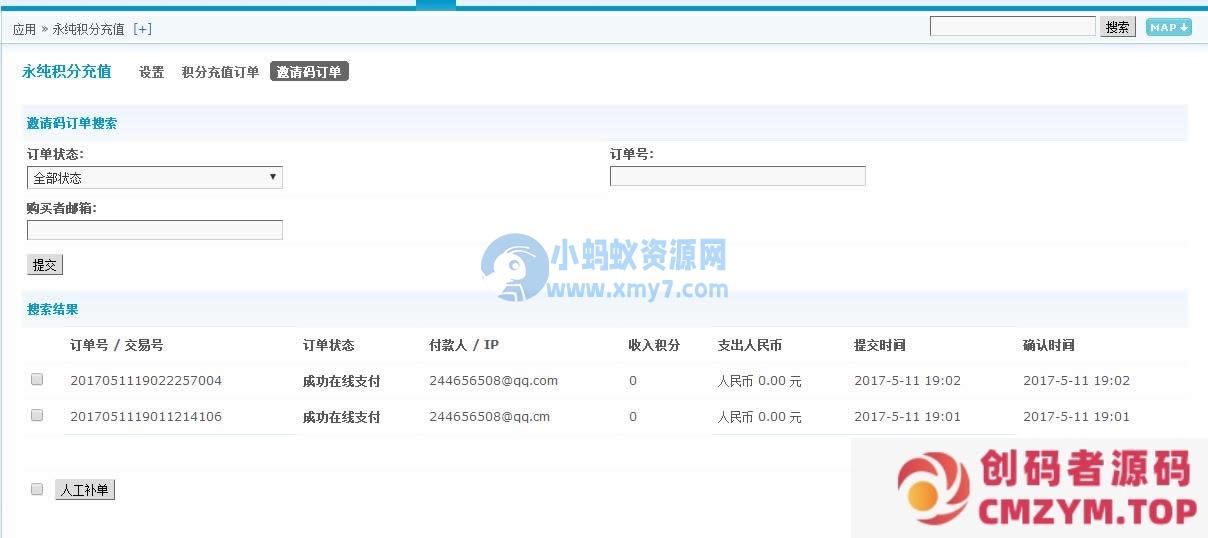This screenshot has height=538, width=1208.
Task: Click the MAP button icon
Action: point(1168,27)
